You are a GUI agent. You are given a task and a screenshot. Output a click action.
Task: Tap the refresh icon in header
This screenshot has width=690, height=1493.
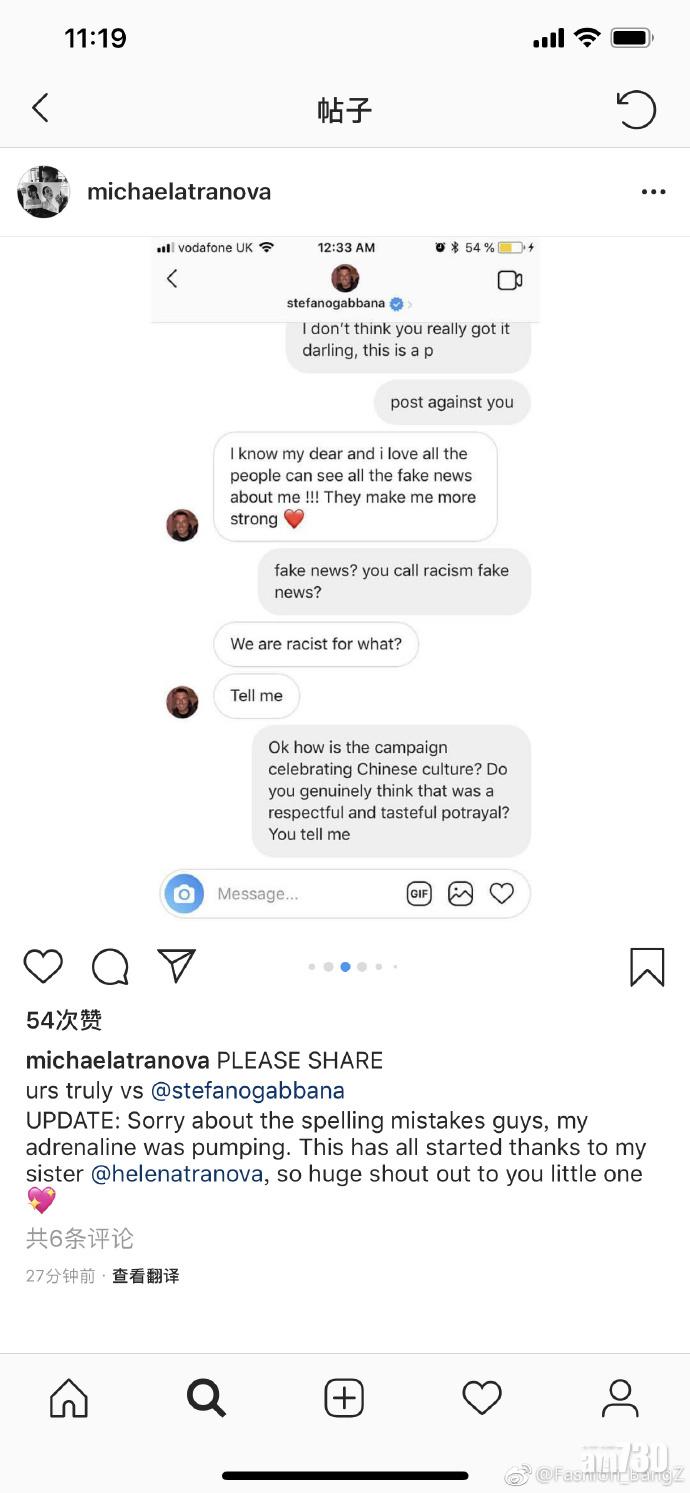[635, 109]
